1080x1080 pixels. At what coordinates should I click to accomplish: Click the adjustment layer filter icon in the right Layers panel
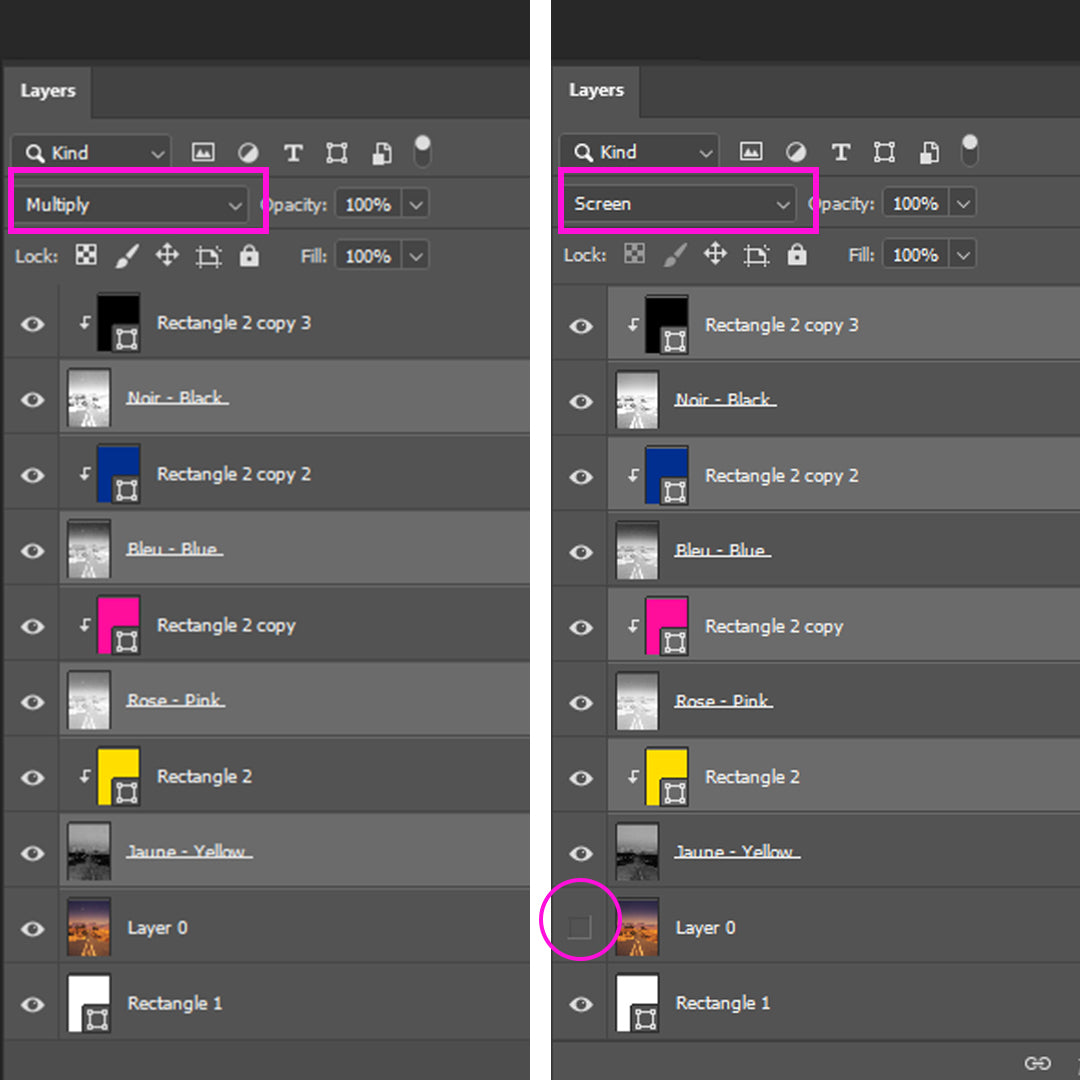pos(796,152)
